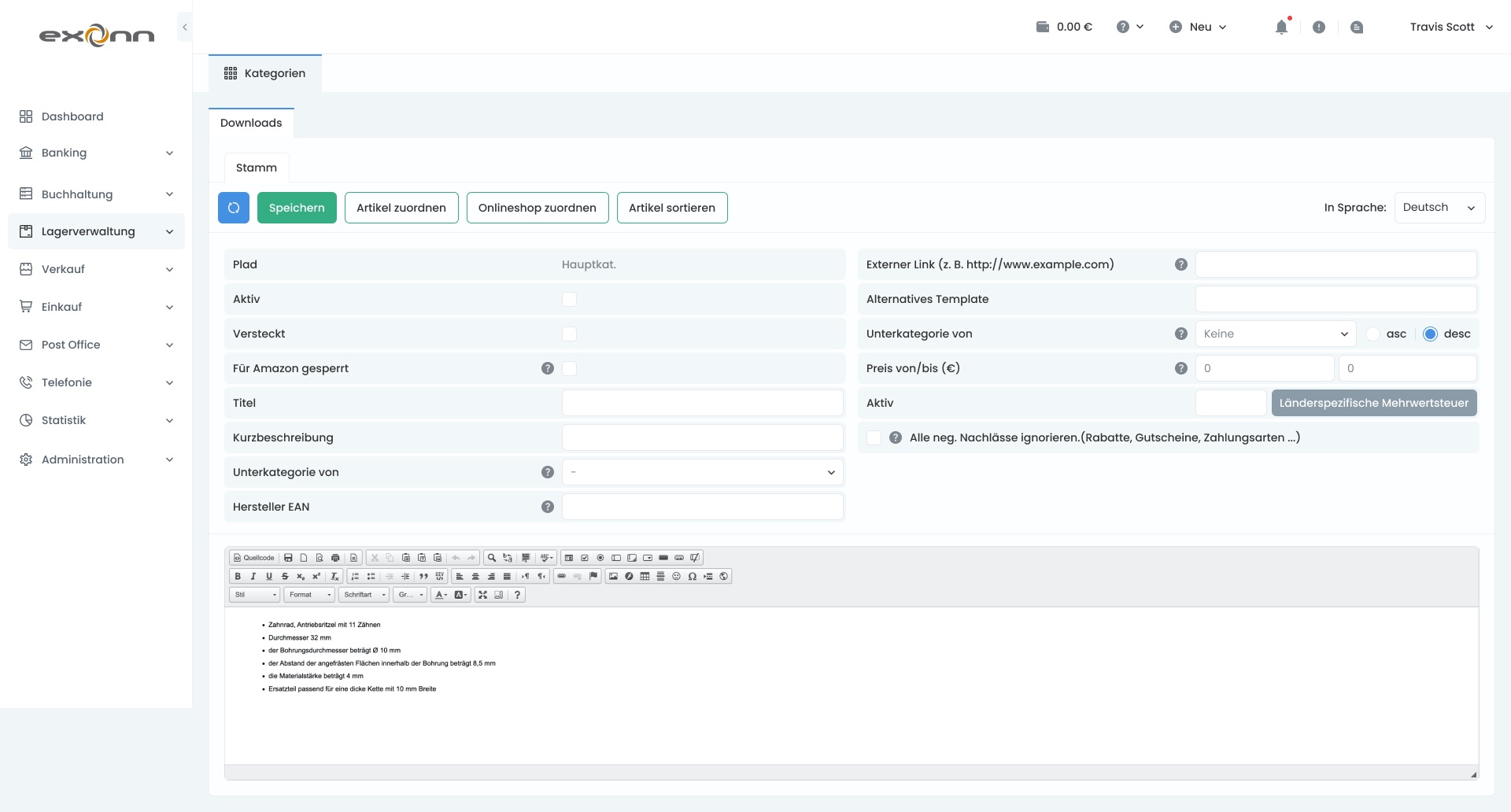Insert a bulleted list in the editor
The width and height of the screenshot is (1511, 812).
[371, 576]
